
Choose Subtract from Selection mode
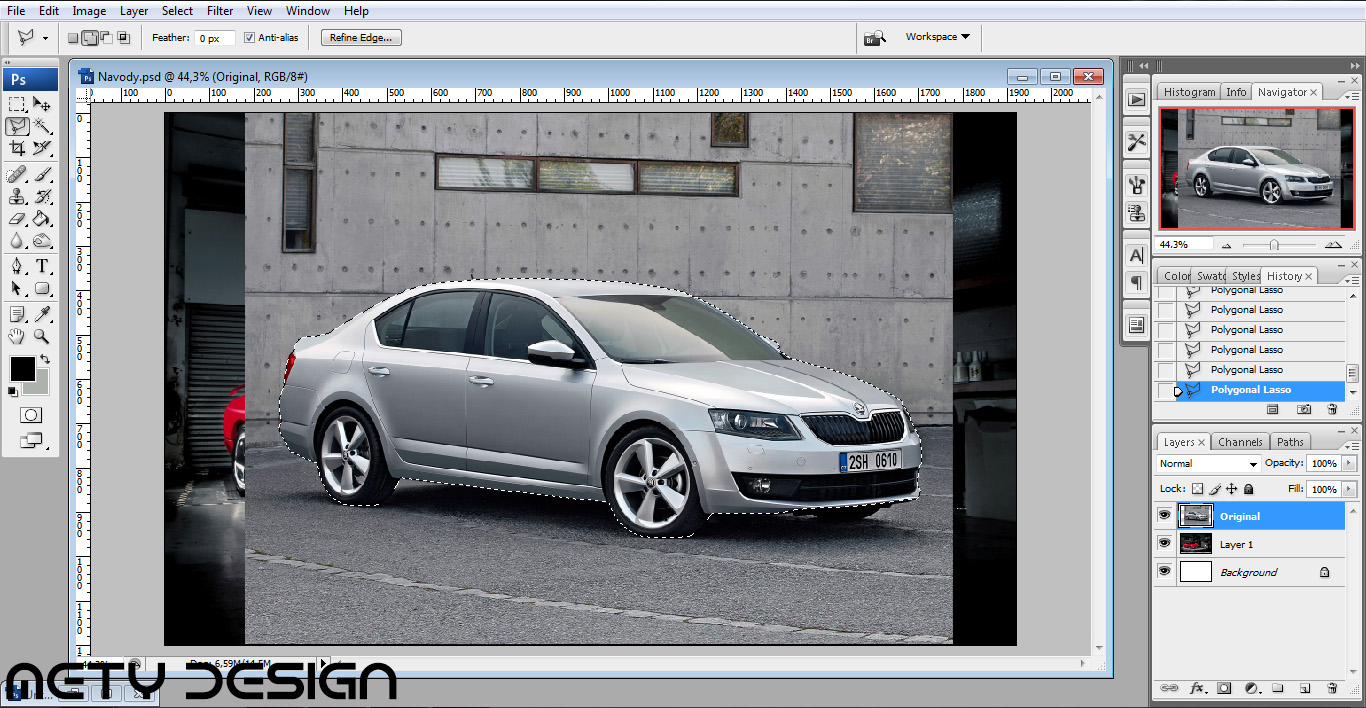(106, 38)
